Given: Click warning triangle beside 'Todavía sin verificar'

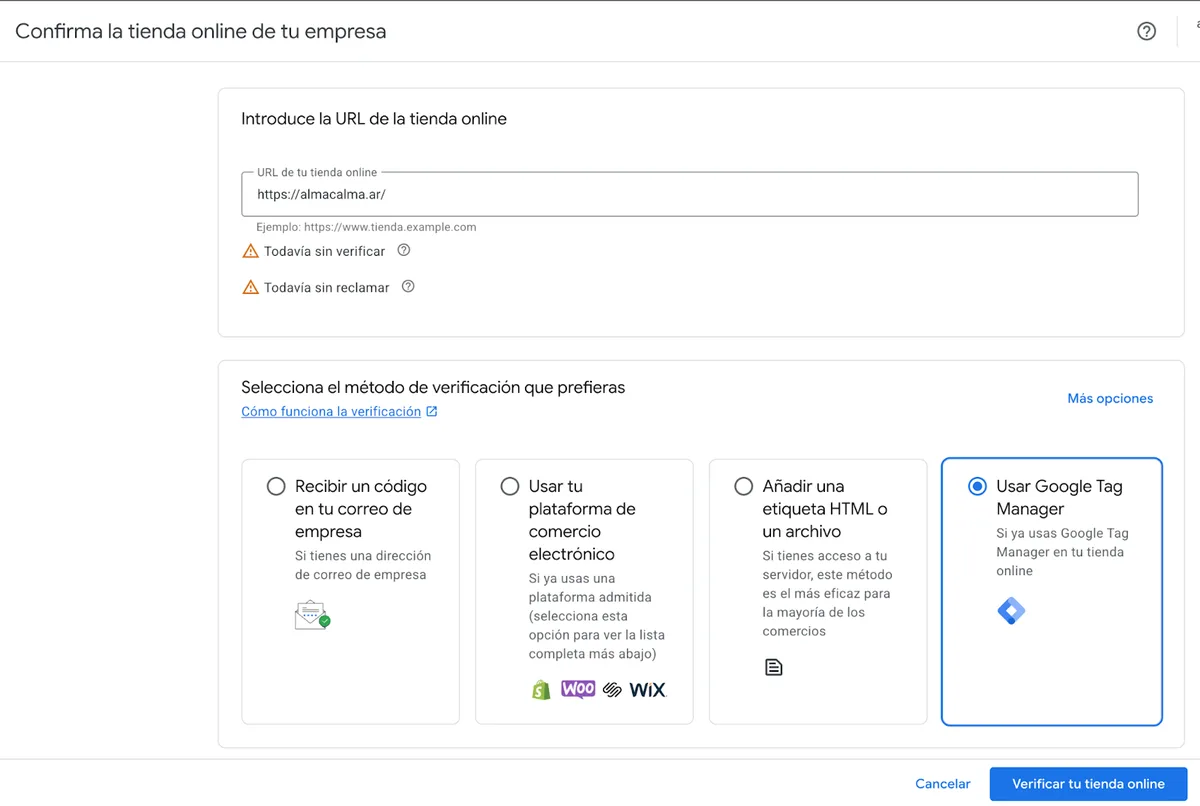Looking at the screenshot, I should click(x=250, y=252).
